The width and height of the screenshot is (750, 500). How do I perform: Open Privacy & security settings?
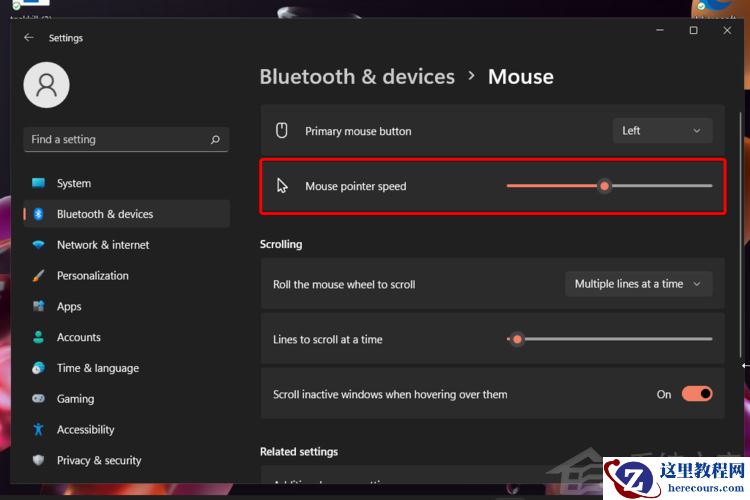(126, 460)
